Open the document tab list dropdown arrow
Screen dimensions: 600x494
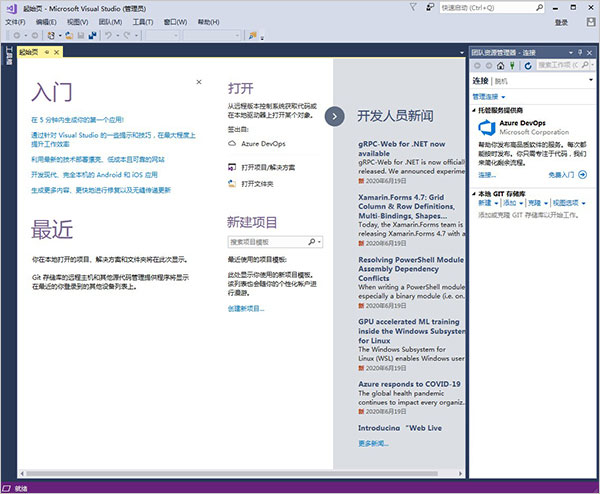[x=462, y=53]
